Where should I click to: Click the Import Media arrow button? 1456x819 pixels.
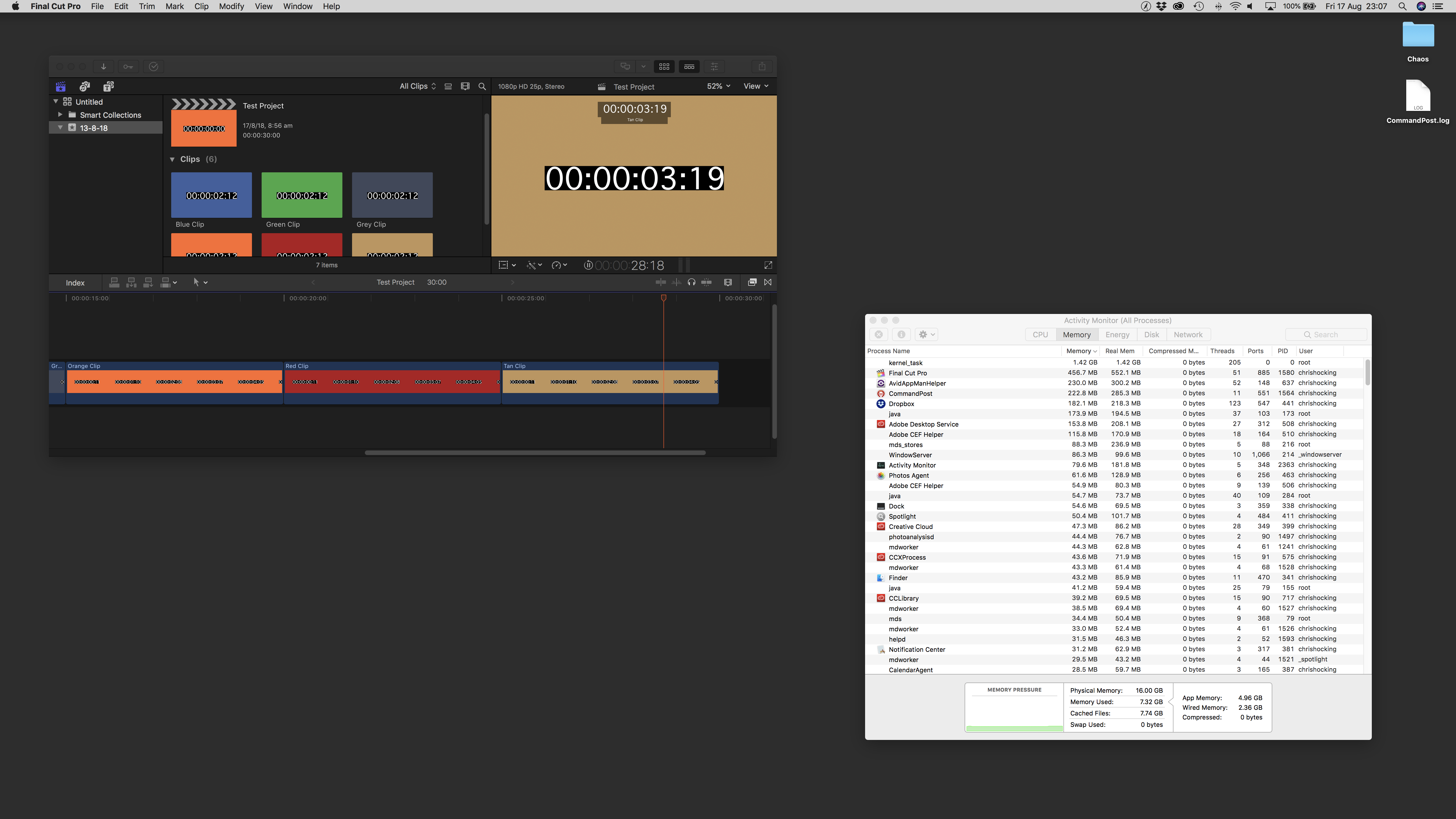coord(104,66)
